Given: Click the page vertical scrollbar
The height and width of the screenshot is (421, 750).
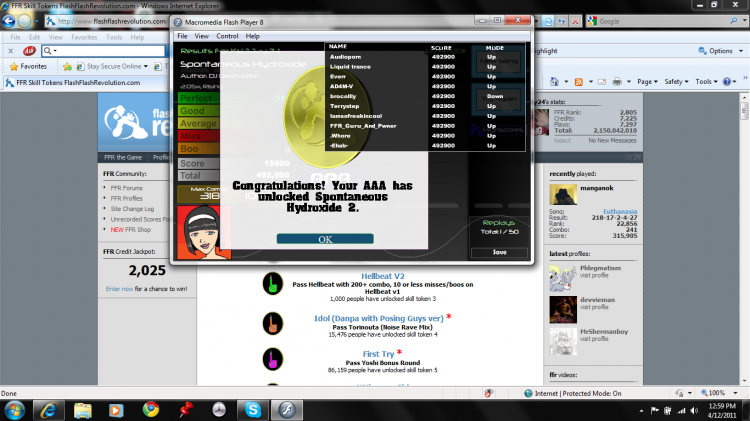Looking at the screenshot, I should pyautogui.click(x=744, y=239).
